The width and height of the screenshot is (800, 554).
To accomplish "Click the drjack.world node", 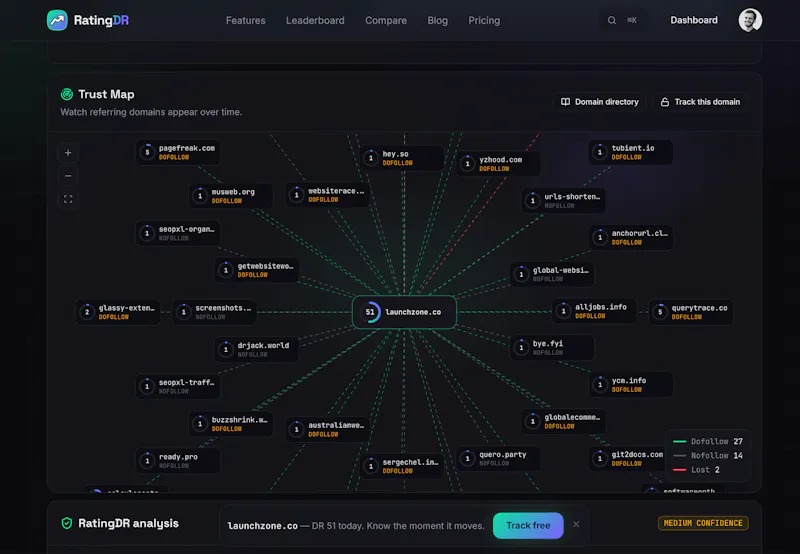I will 257,349.
